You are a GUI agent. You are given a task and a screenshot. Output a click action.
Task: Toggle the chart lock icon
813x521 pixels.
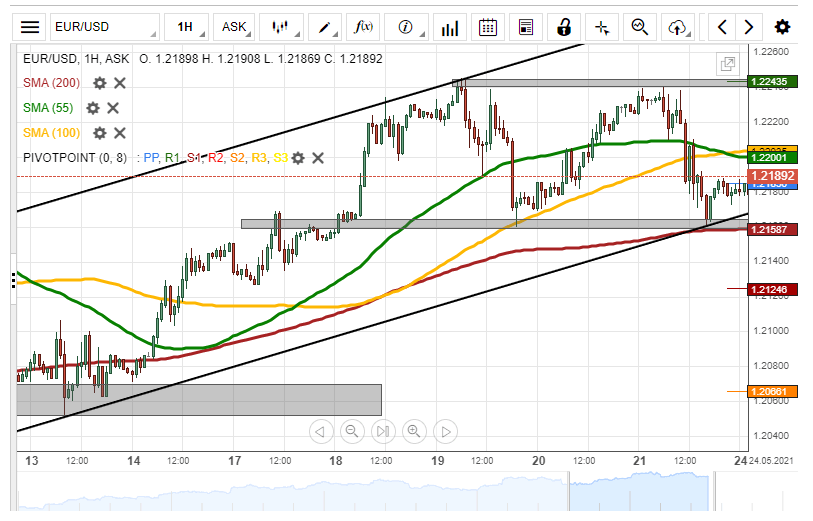(x=564, y=27)
